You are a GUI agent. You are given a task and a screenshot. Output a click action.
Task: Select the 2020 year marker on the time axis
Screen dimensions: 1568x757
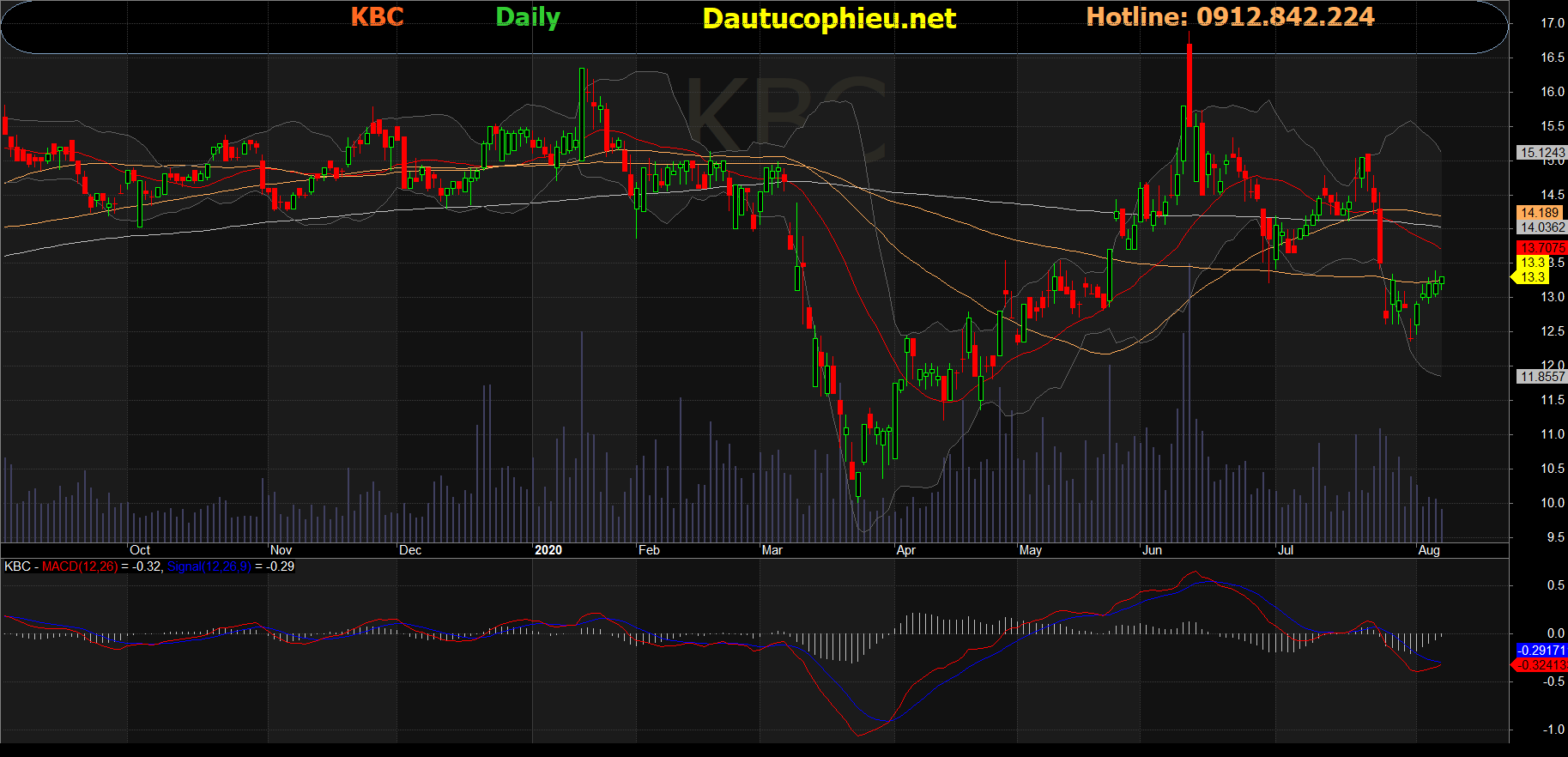coord(548,550)
